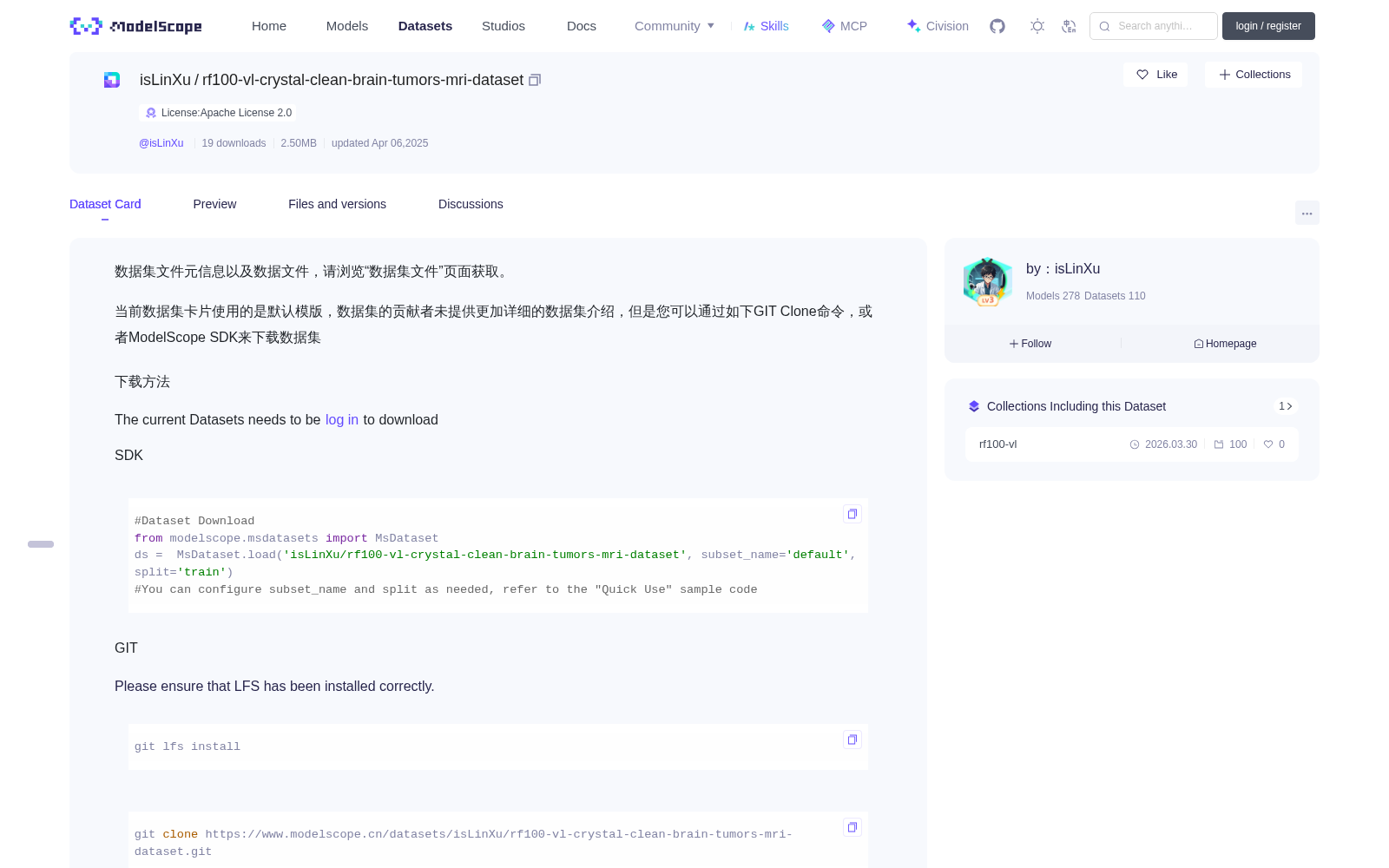Click the log in link

click(342, 420)
